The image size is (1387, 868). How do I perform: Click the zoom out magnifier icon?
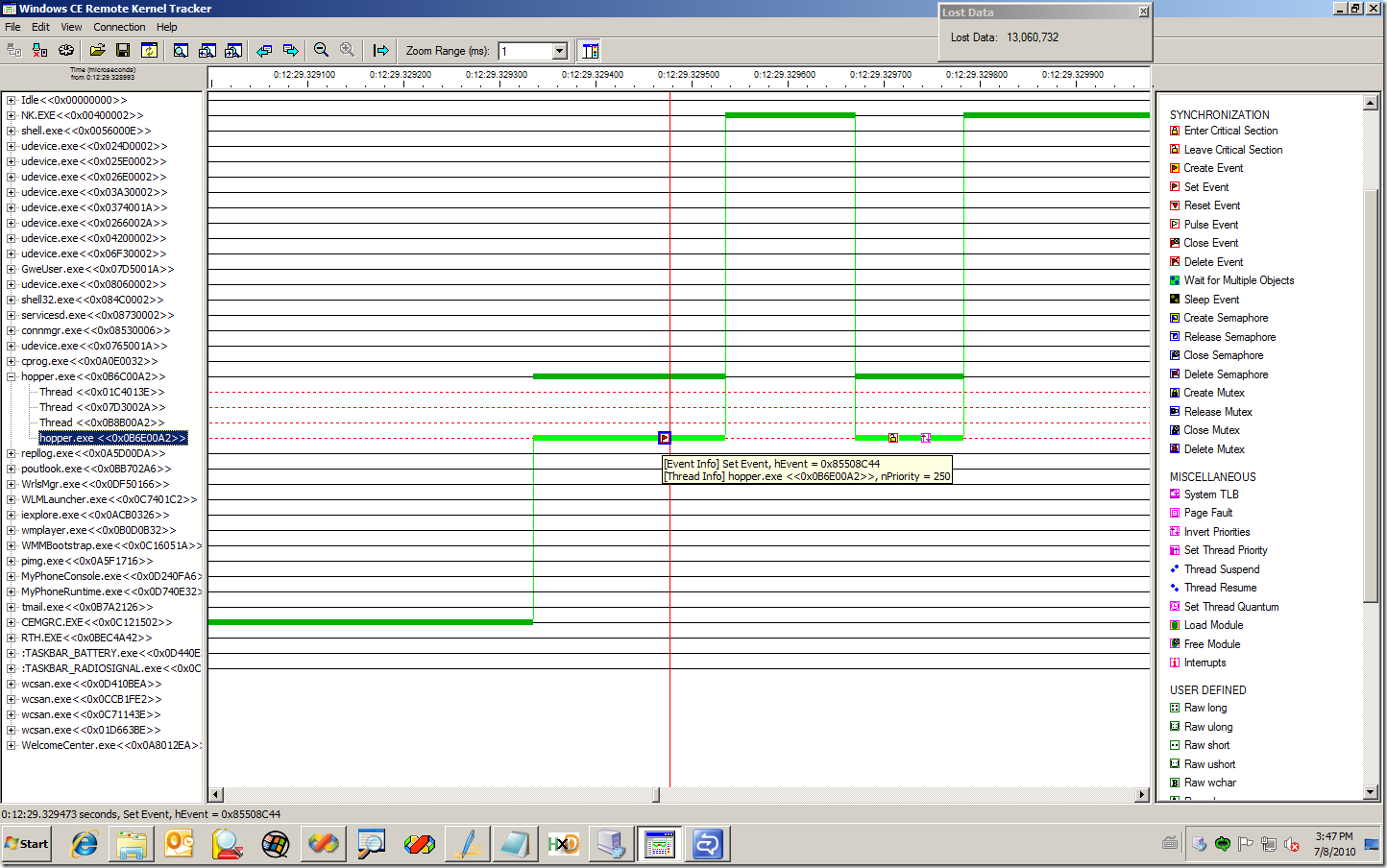[321, 50]
